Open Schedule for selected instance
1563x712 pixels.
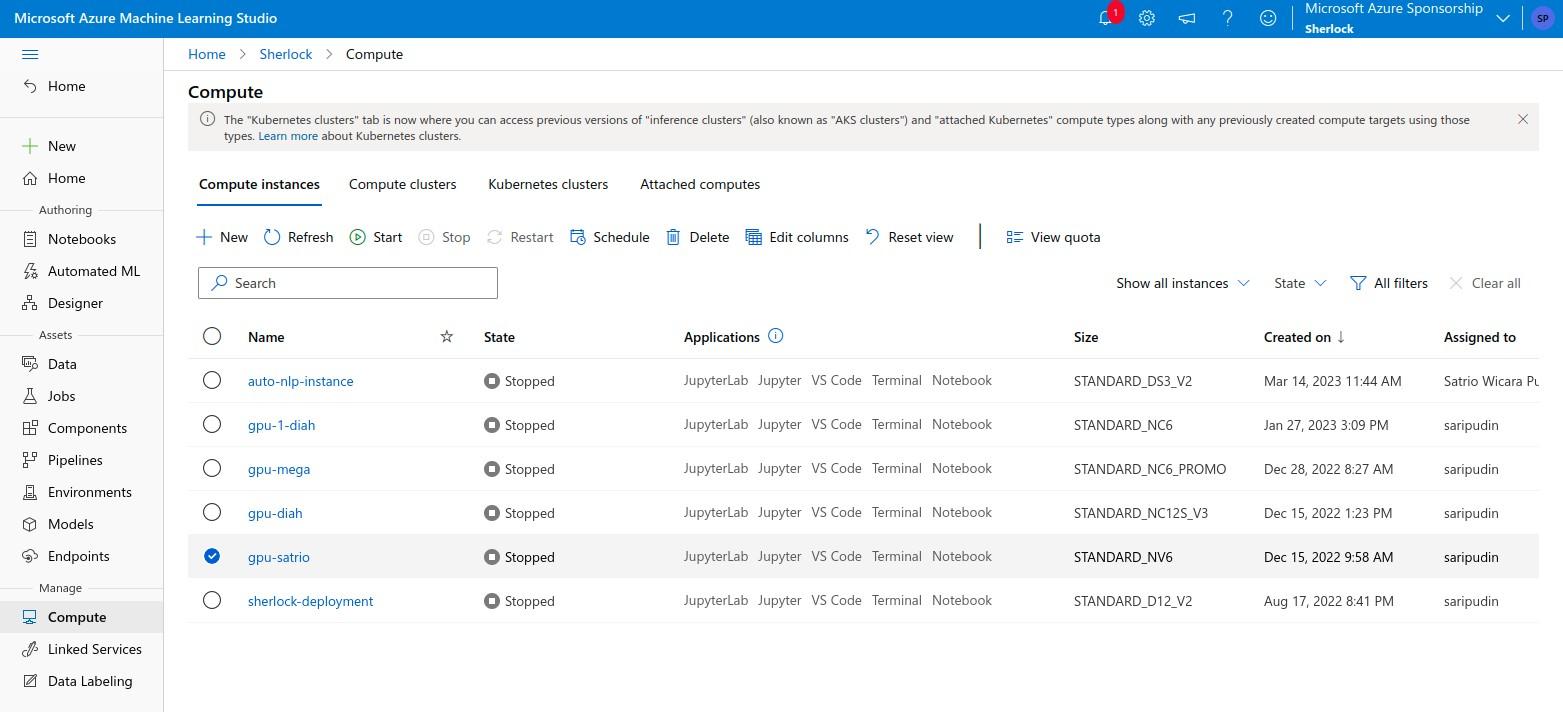click(609, 237)
